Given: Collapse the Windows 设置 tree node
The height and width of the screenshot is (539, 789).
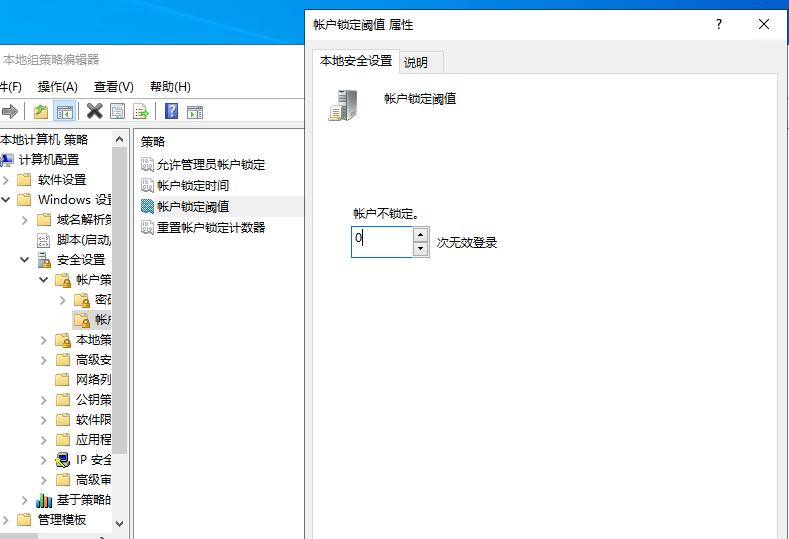Looking at the screenshot, I should point(6,200).
